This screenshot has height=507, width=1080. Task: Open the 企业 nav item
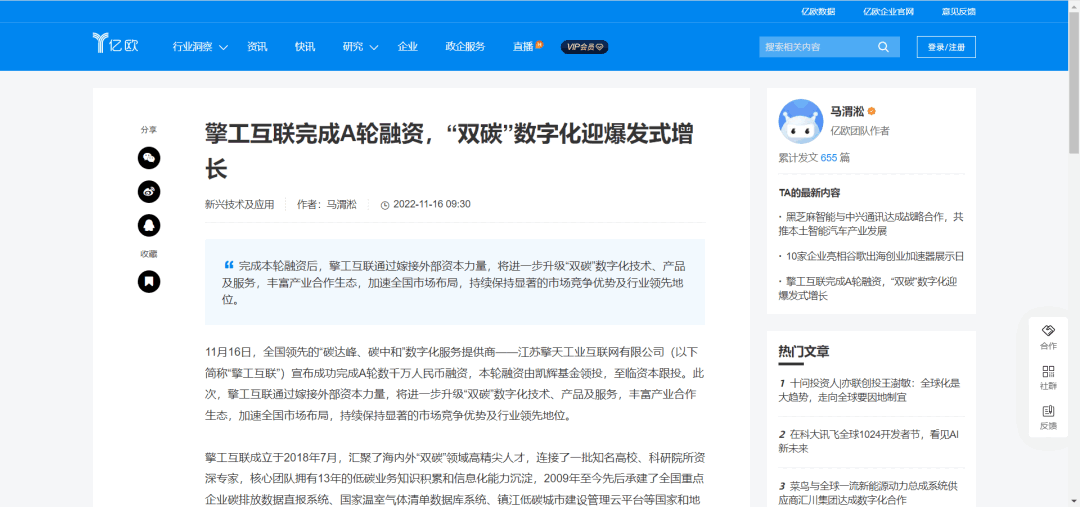[408, 47]
